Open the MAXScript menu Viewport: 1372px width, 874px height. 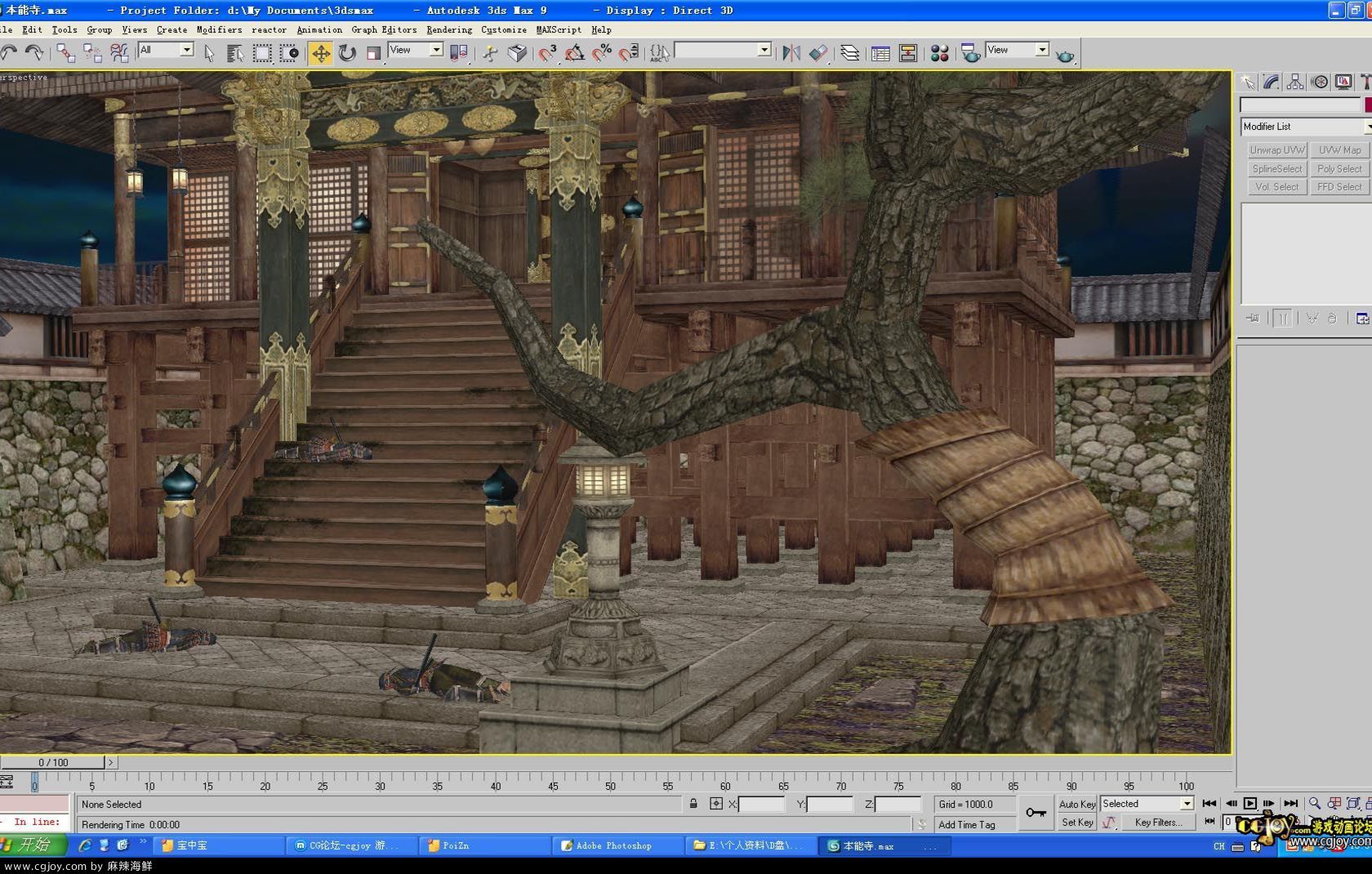[559, 29]
